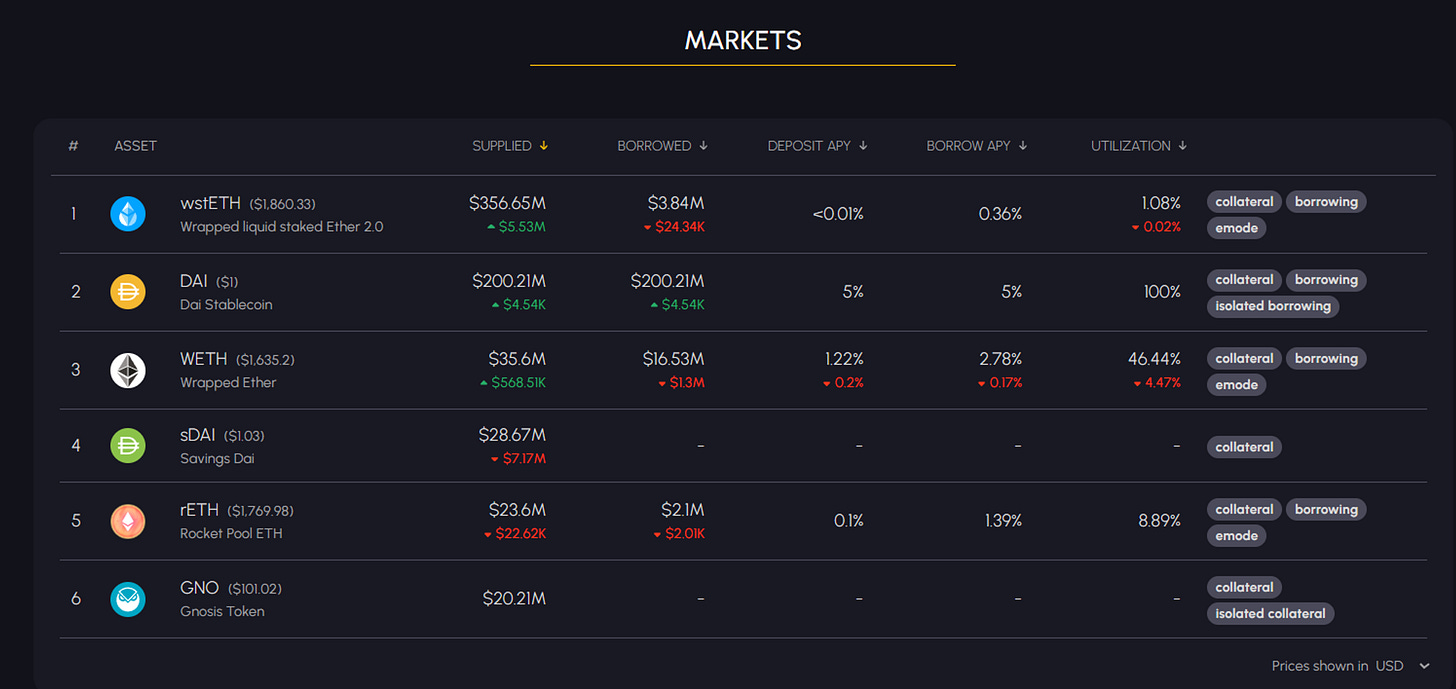This screenshot has height=689, width=1456.
Task: Click rETH row's collateral tag
Action: click(x=1244, y=510)
